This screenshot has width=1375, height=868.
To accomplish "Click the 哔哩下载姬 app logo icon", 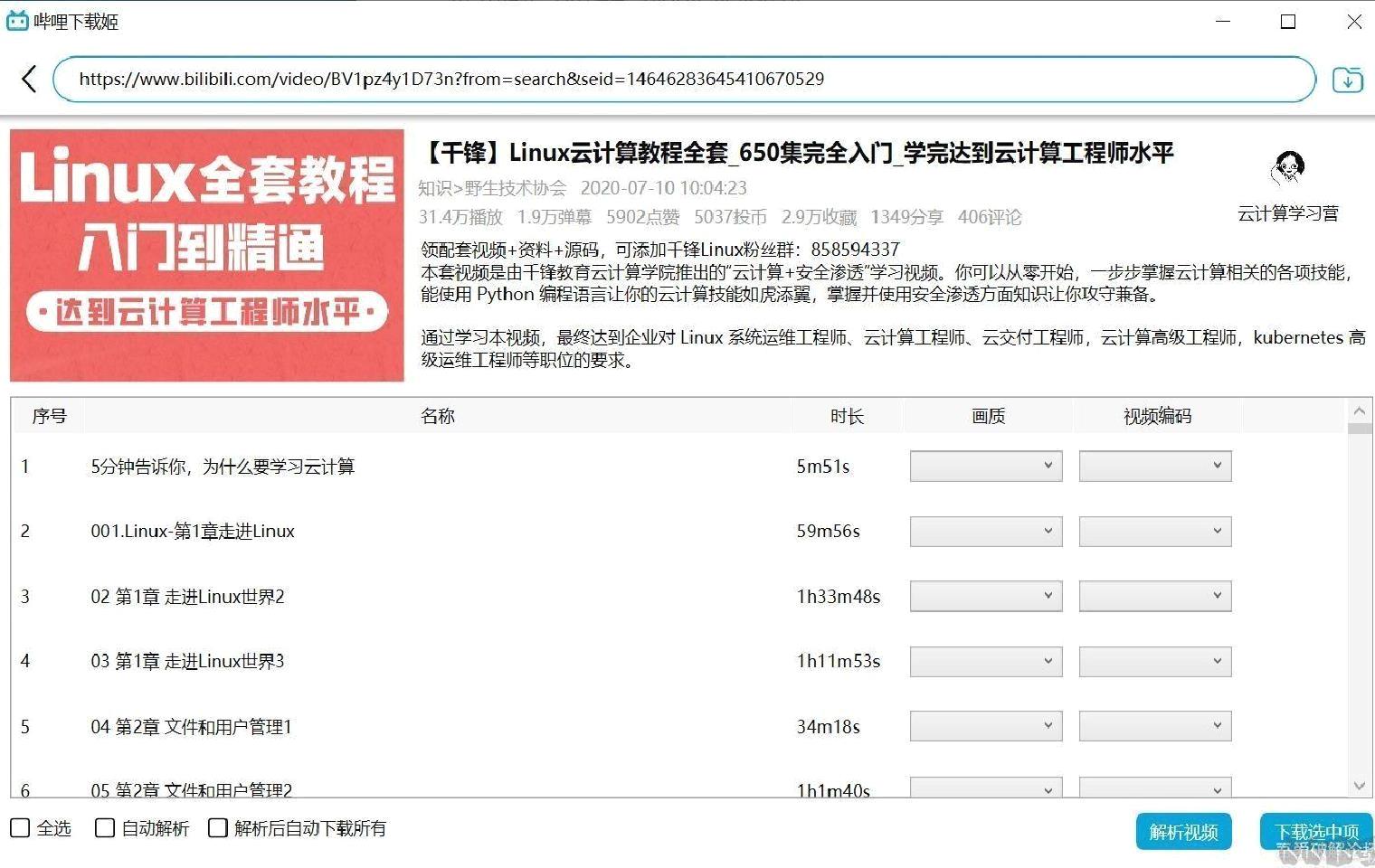I will coord(17,20).
